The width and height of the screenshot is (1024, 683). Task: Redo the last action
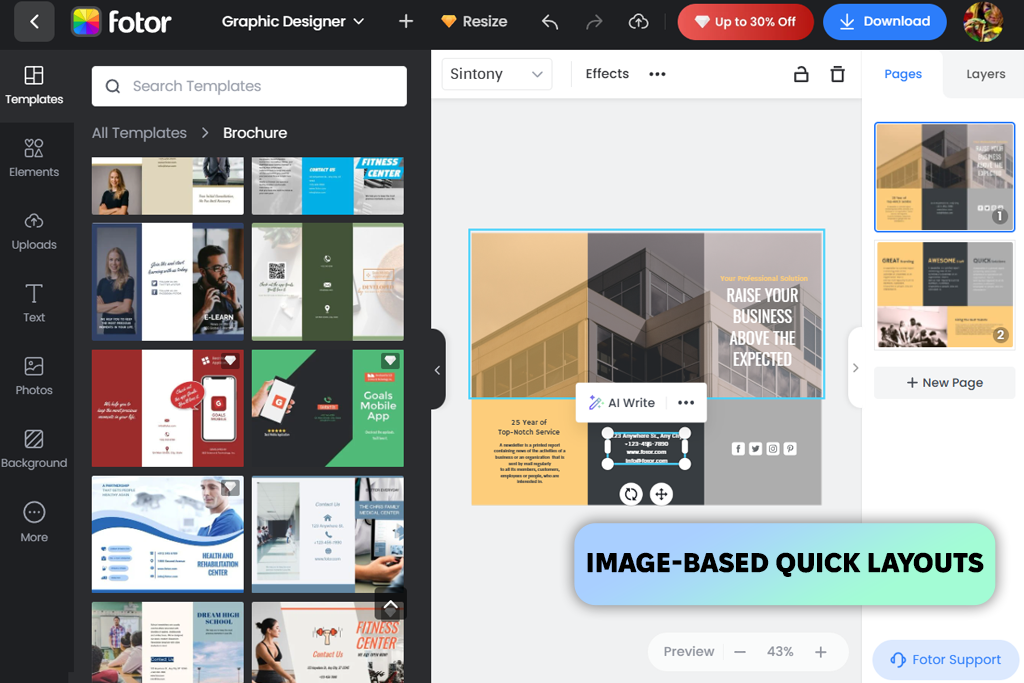point(594,22)
